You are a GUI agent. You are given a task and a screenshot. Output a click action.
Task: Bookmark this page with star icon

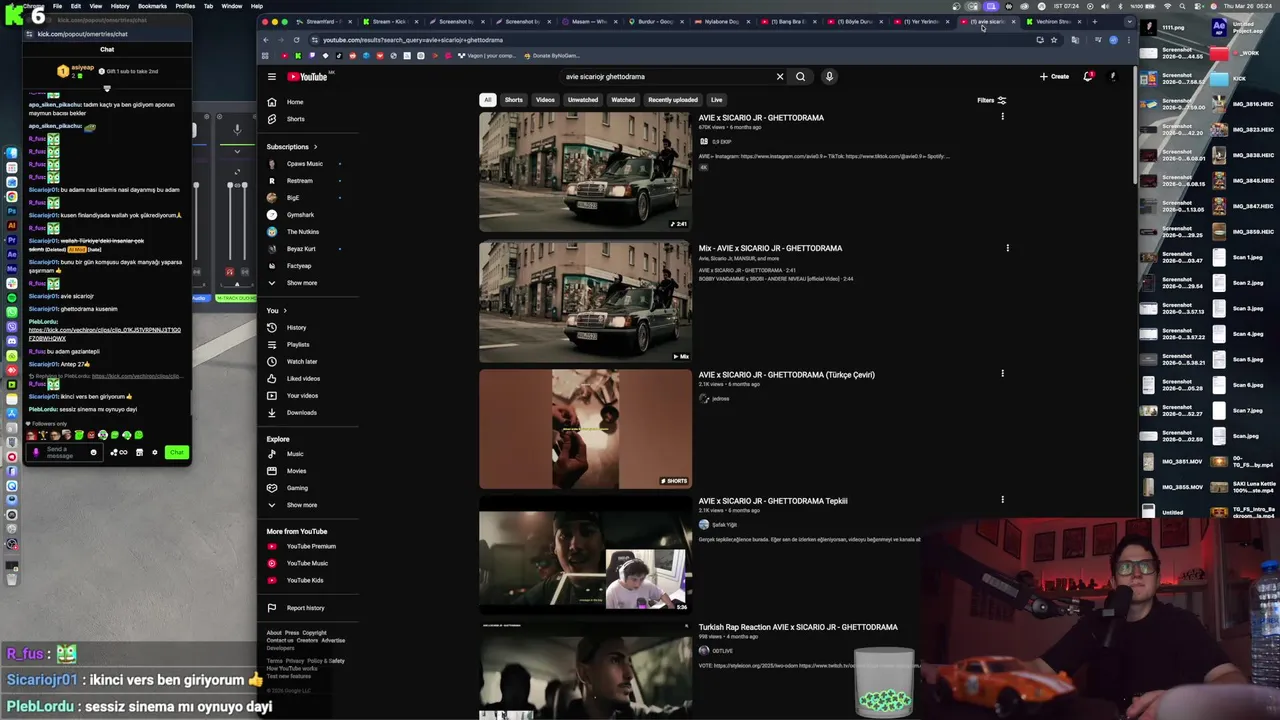[x=1054, y=40]
